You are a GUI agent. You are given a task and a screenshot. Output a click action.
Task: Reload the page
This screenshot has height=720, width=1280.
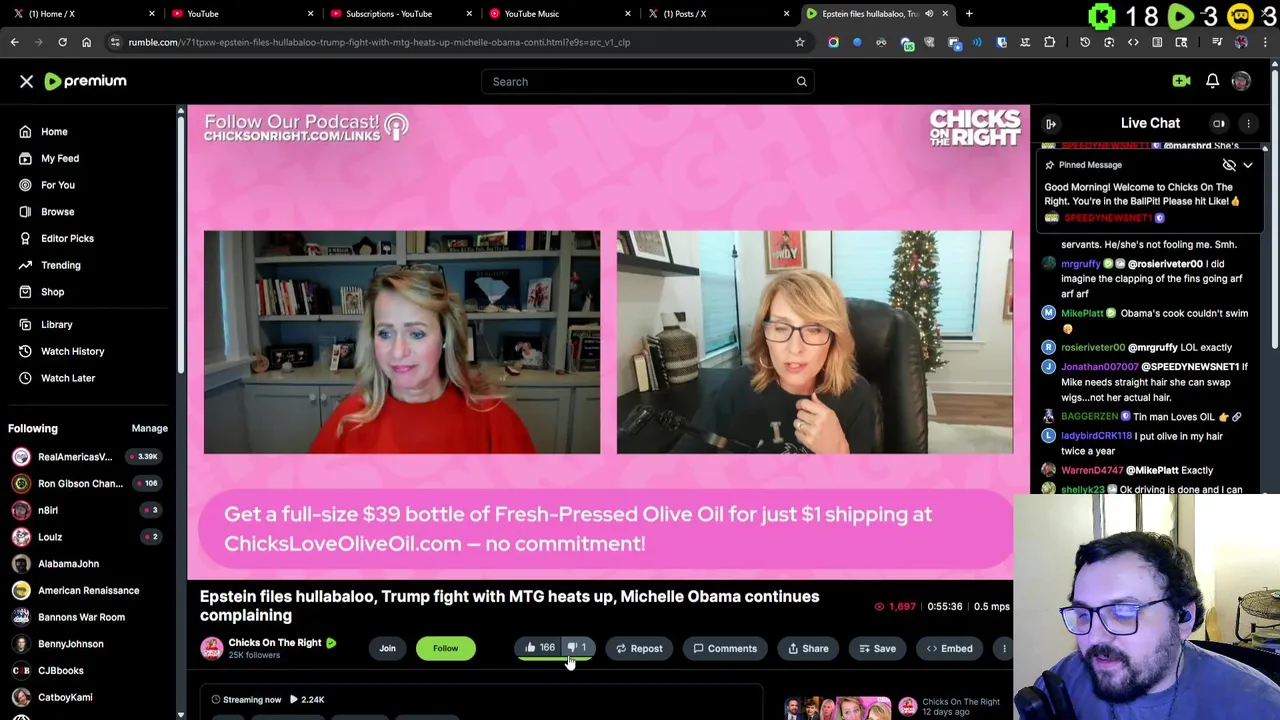tap(62, 42)
